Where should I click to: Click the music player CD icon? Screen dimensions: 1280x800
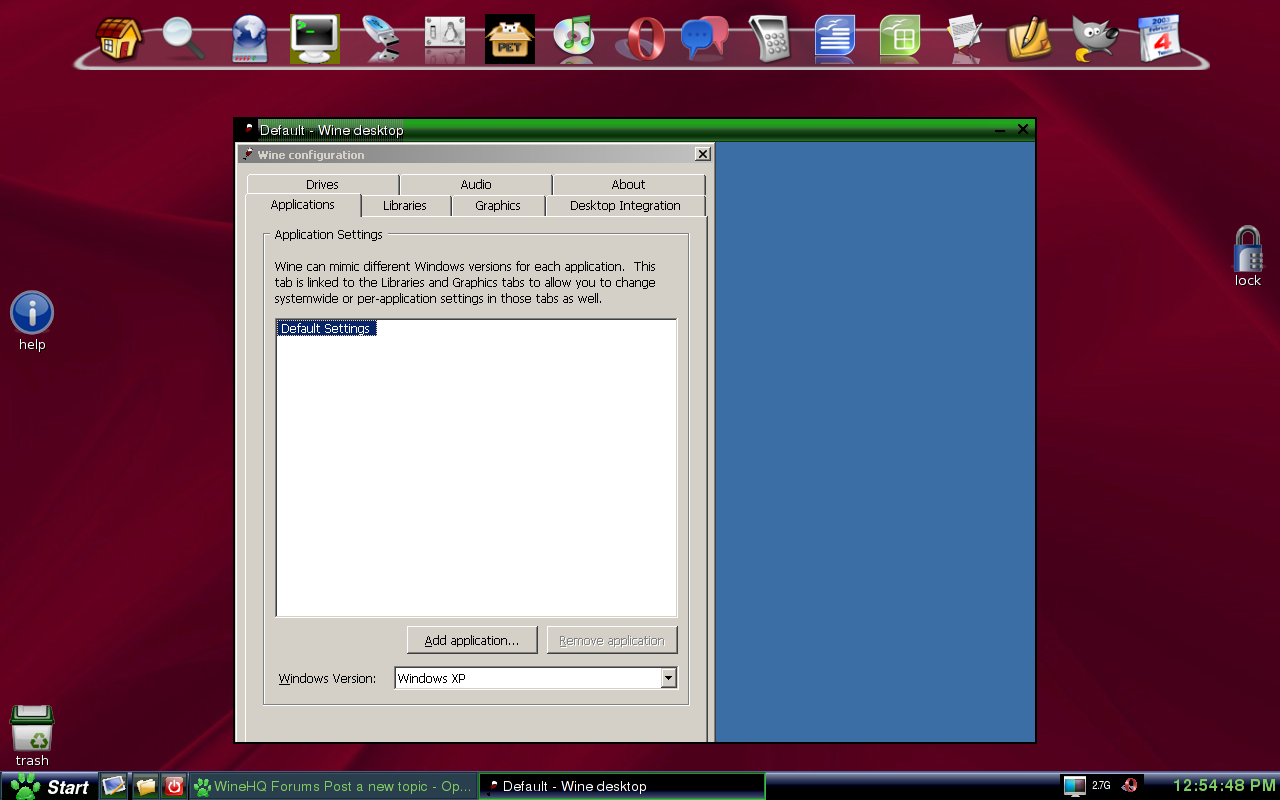pyautogui.click(x=574, y=39)
